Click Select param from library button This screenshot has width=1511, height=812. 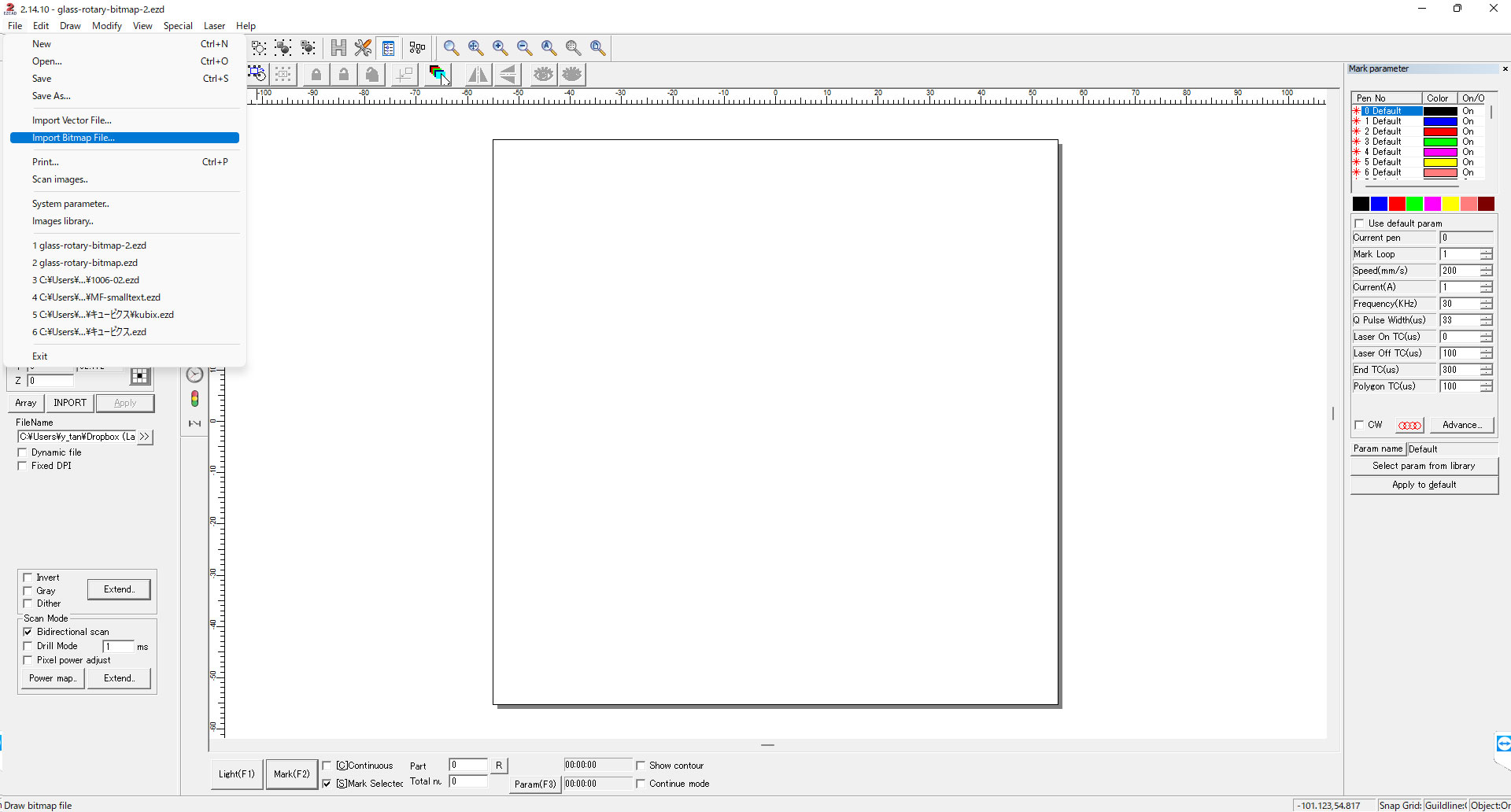pyautogui.click(x=1424, y=466)
